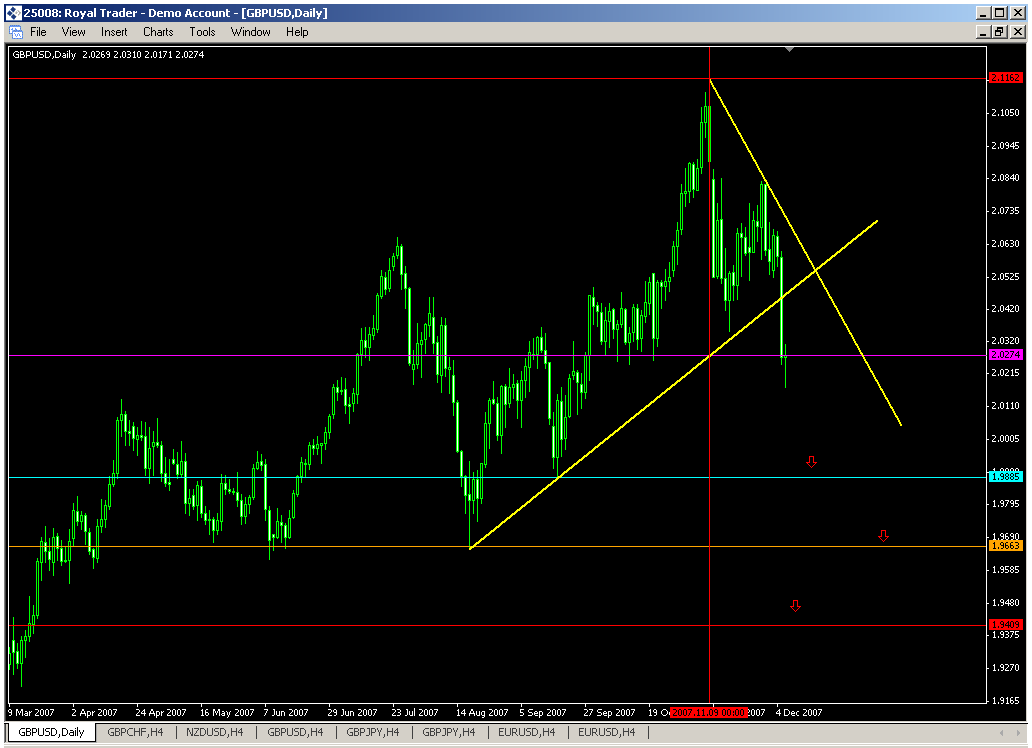1032x748 pixels.
Task: Open the File menu
Action: [x=38, y=32]
